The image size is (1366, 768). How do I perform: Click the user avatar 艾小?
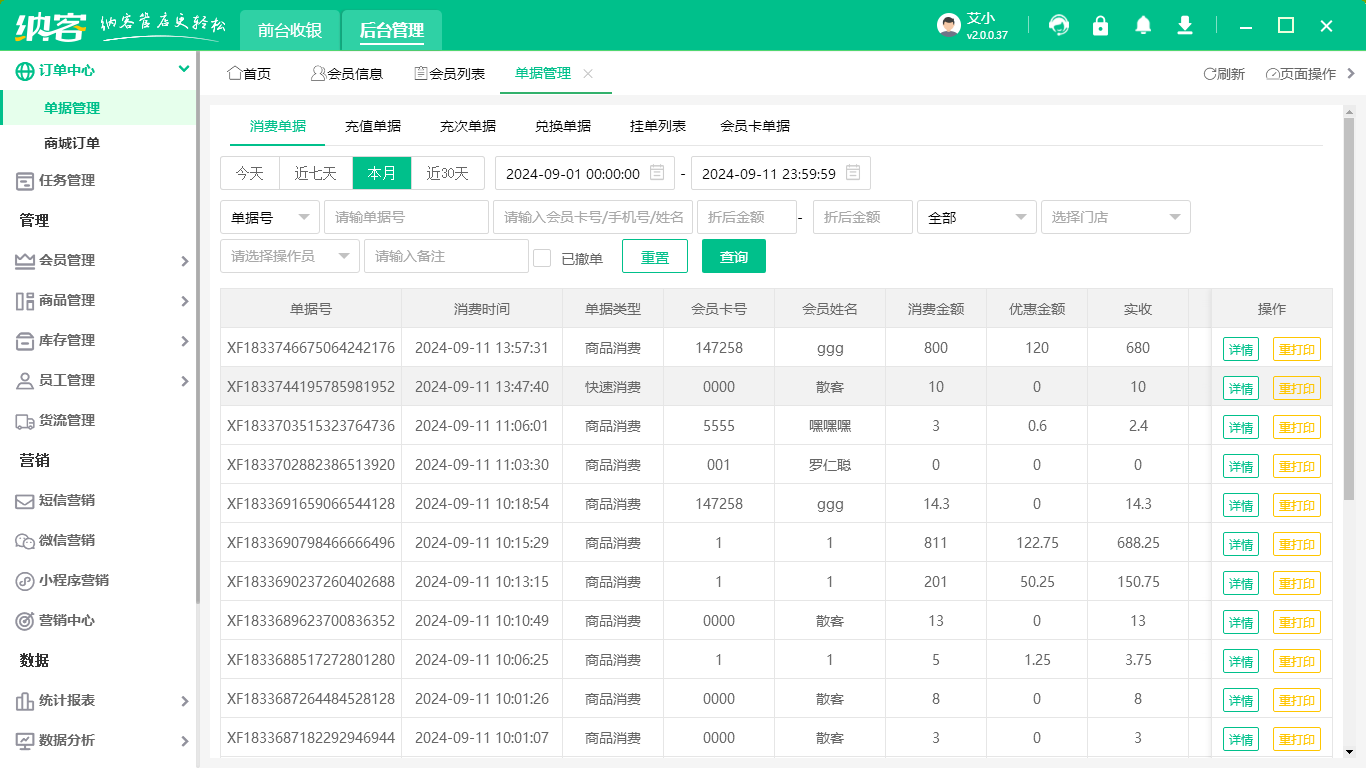949,26
